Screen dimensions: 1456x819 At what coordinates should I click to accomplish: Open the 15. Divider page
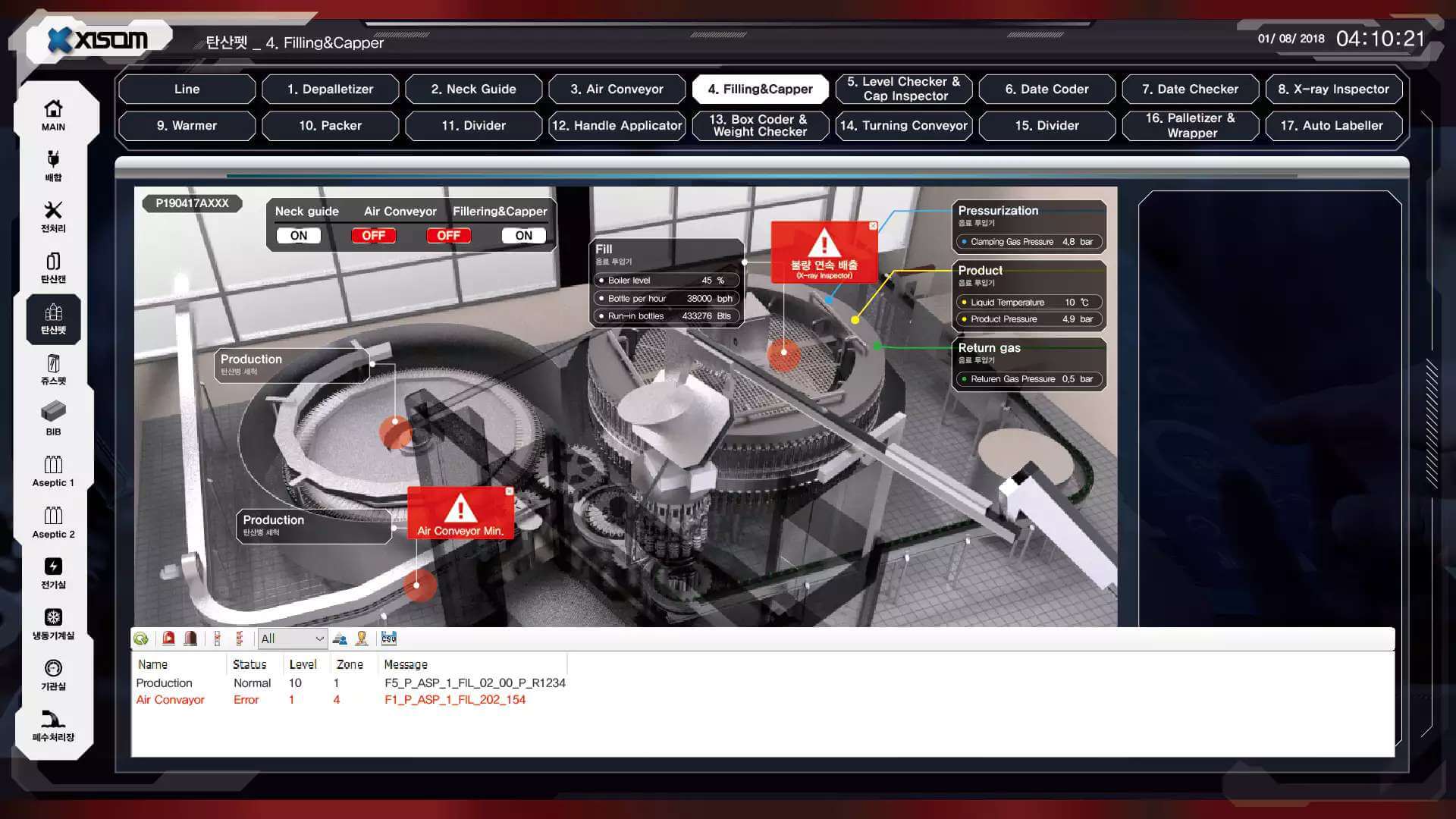1046,125
